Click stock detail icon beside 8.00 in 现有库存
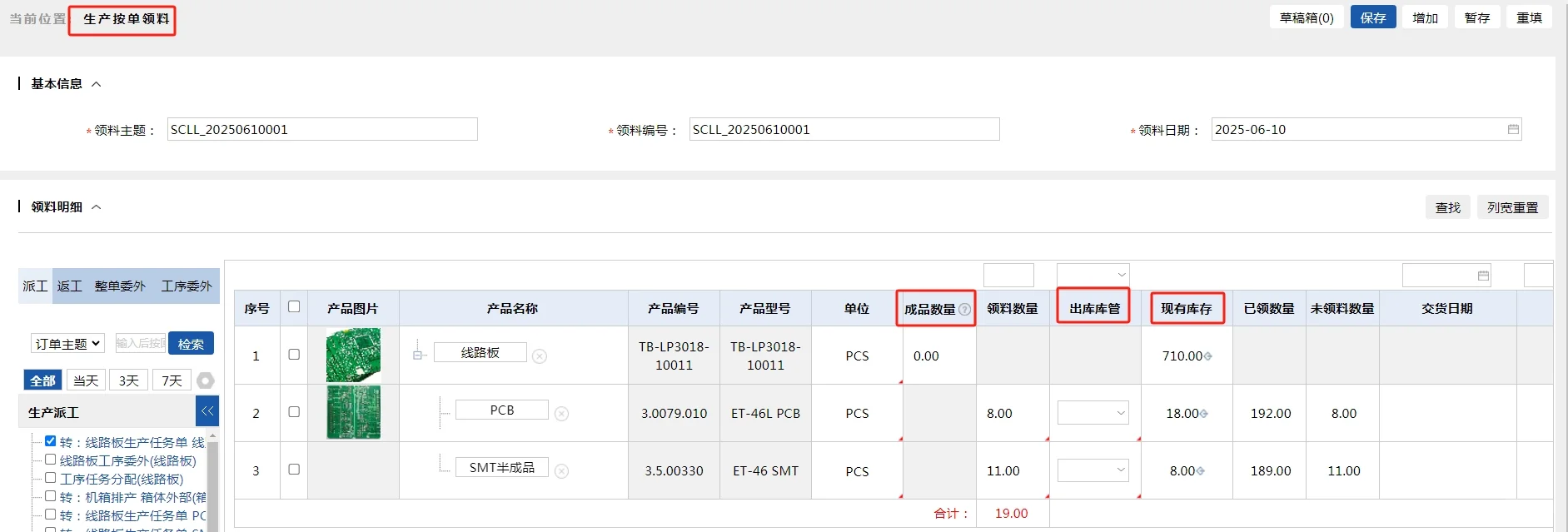The height and width of the screenshot is (532, 1568). 1201,471
